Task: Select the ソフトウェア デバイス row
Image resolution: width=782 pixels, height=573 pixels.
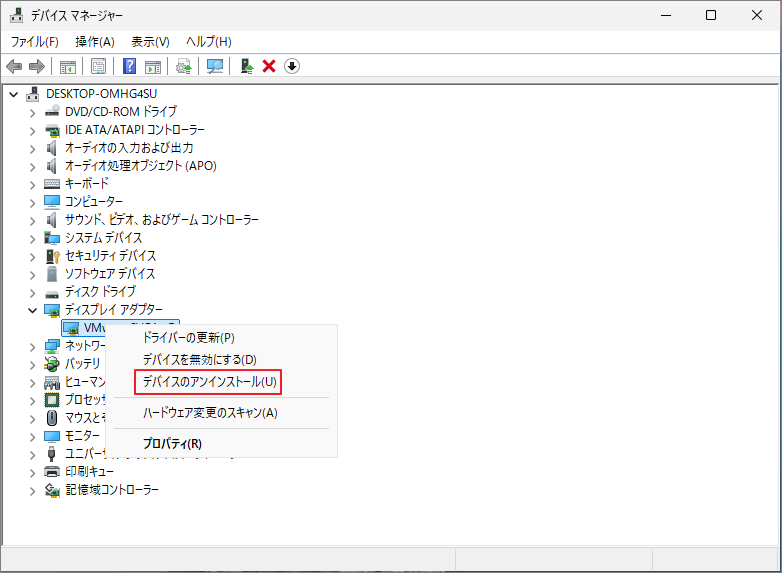Action: (110, 273)
